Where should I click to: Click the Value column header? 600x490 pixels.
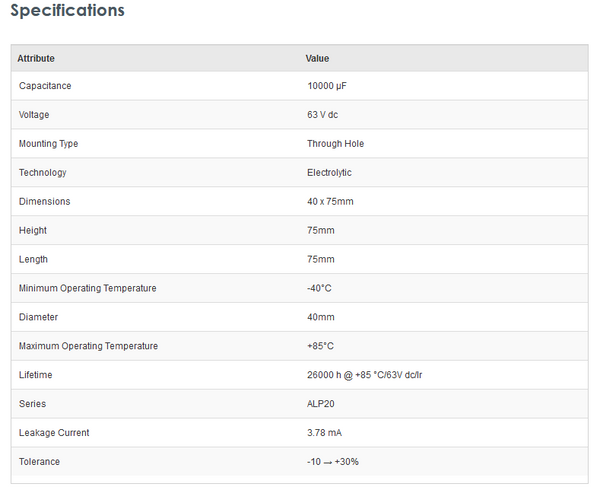(317, 58)
